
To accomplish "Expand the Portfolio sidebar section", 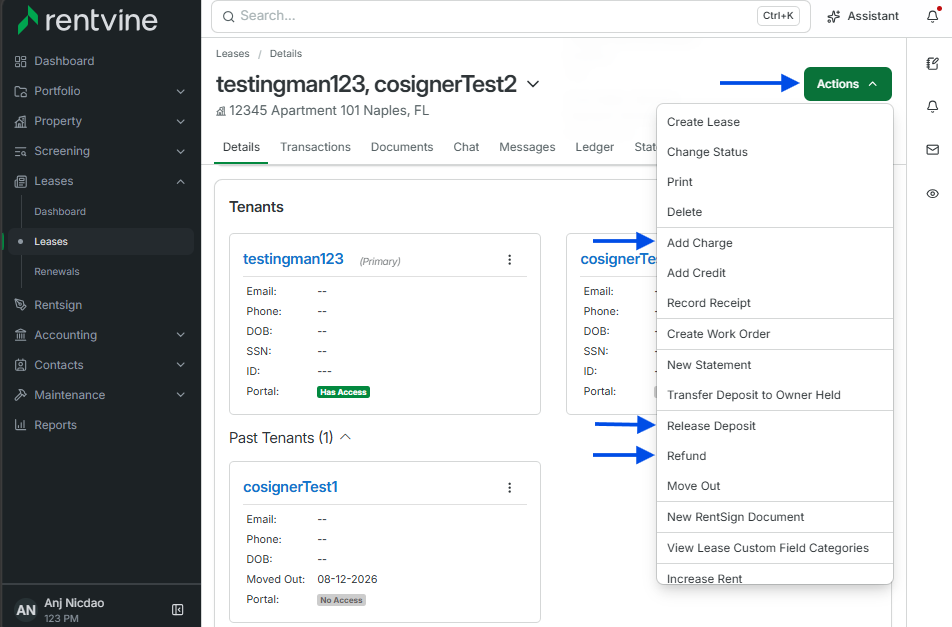I will tap(180, 92).
